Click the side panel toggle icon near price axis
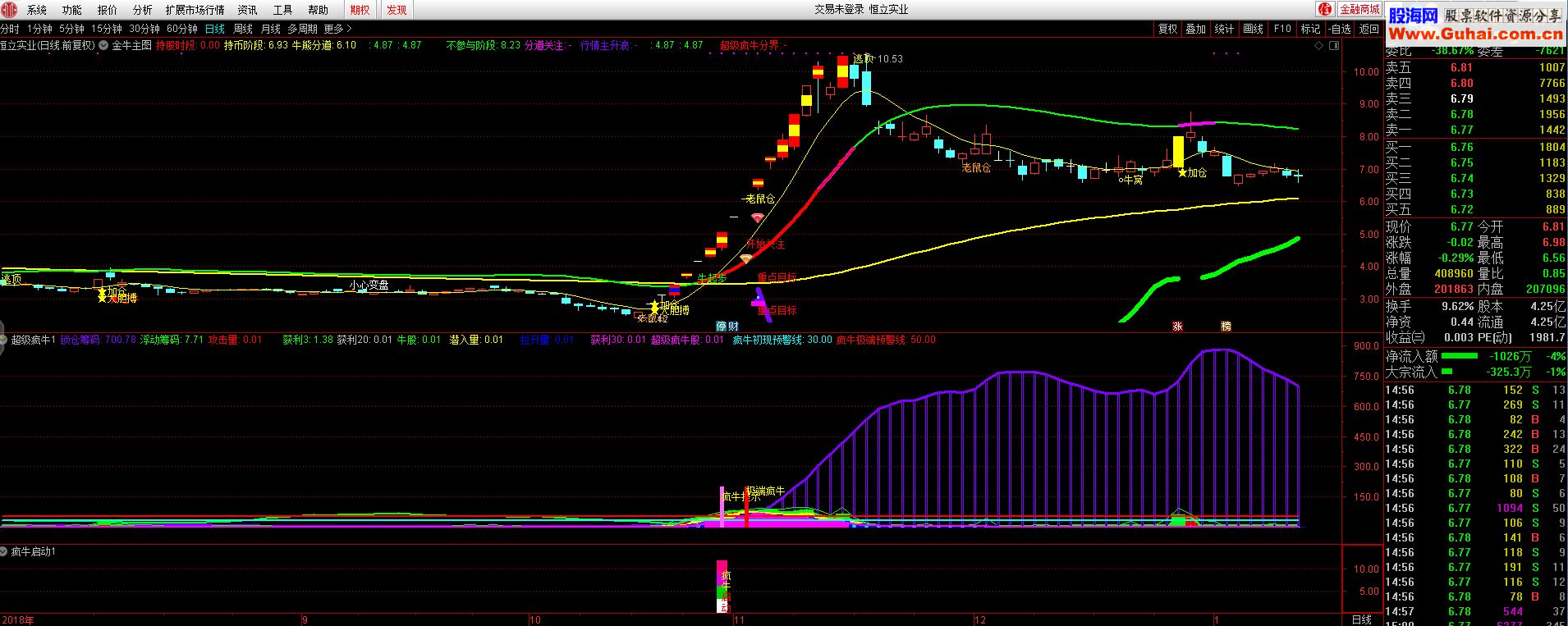Viewport: 1568px width, 626px height. pos(1333,46)
